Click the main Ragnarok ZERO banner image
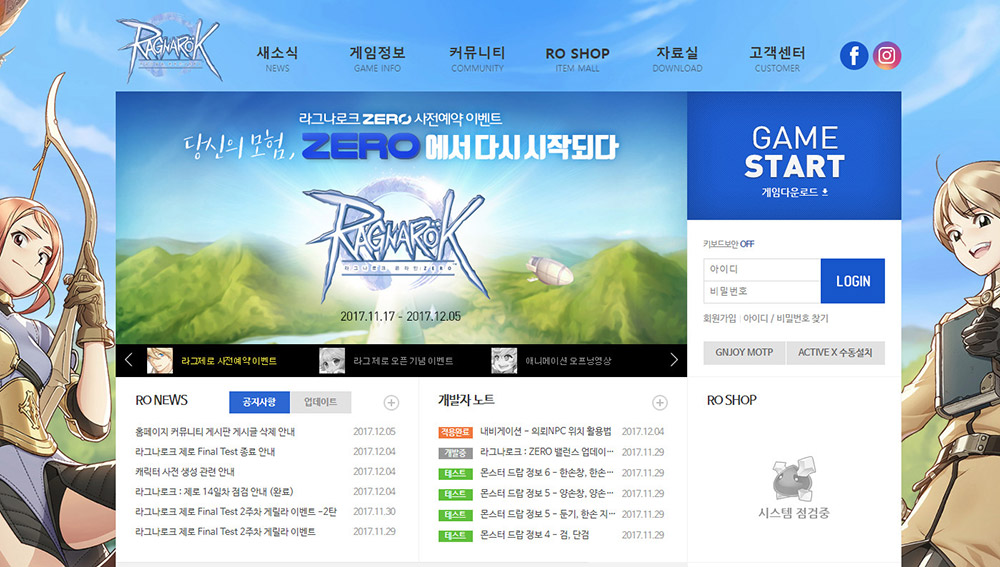 (401, 217)
